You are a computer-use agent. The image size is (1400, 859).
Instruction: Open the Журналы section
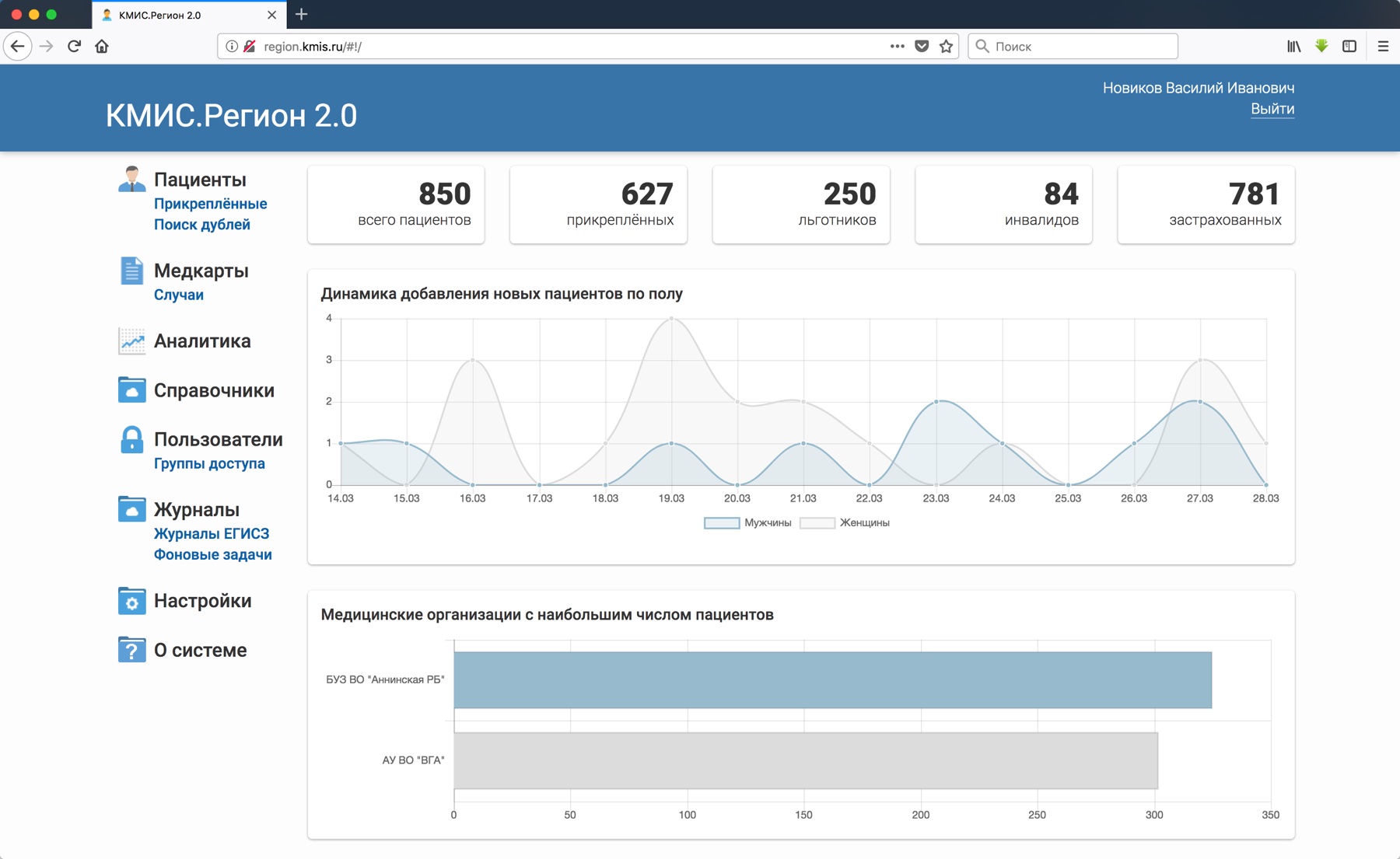click(197, 510)
